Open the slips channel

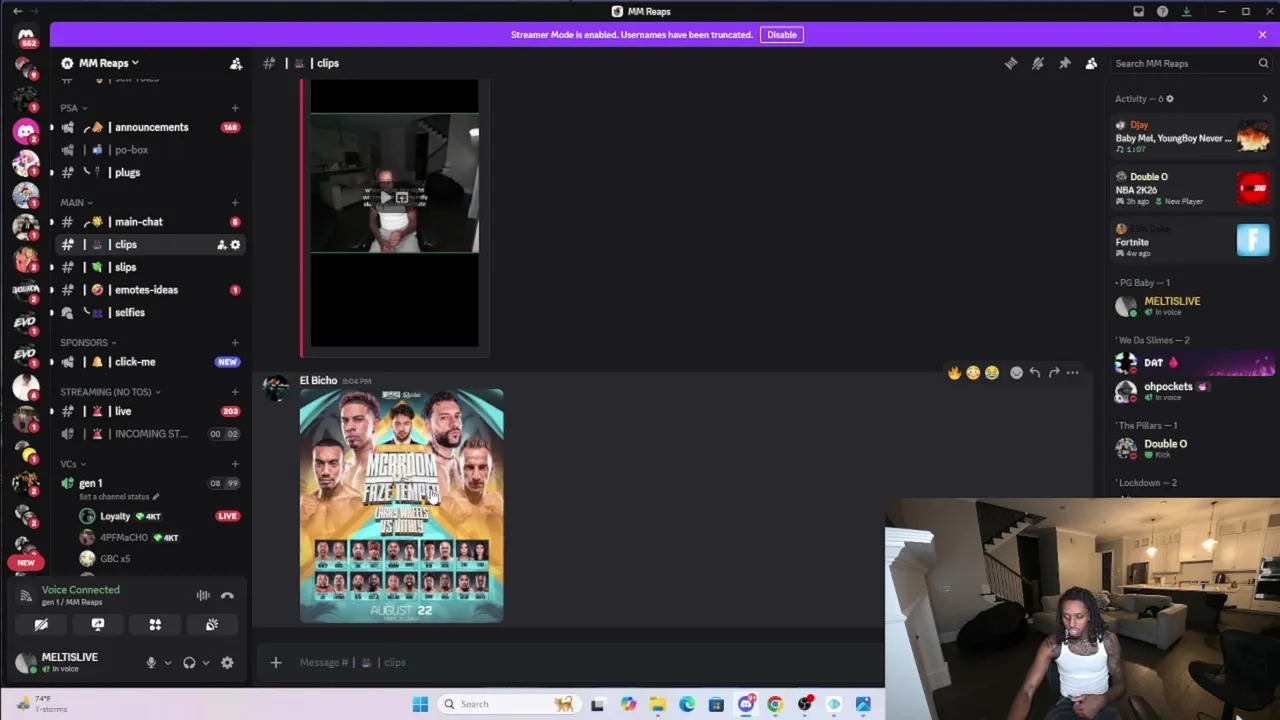(150, 267)
